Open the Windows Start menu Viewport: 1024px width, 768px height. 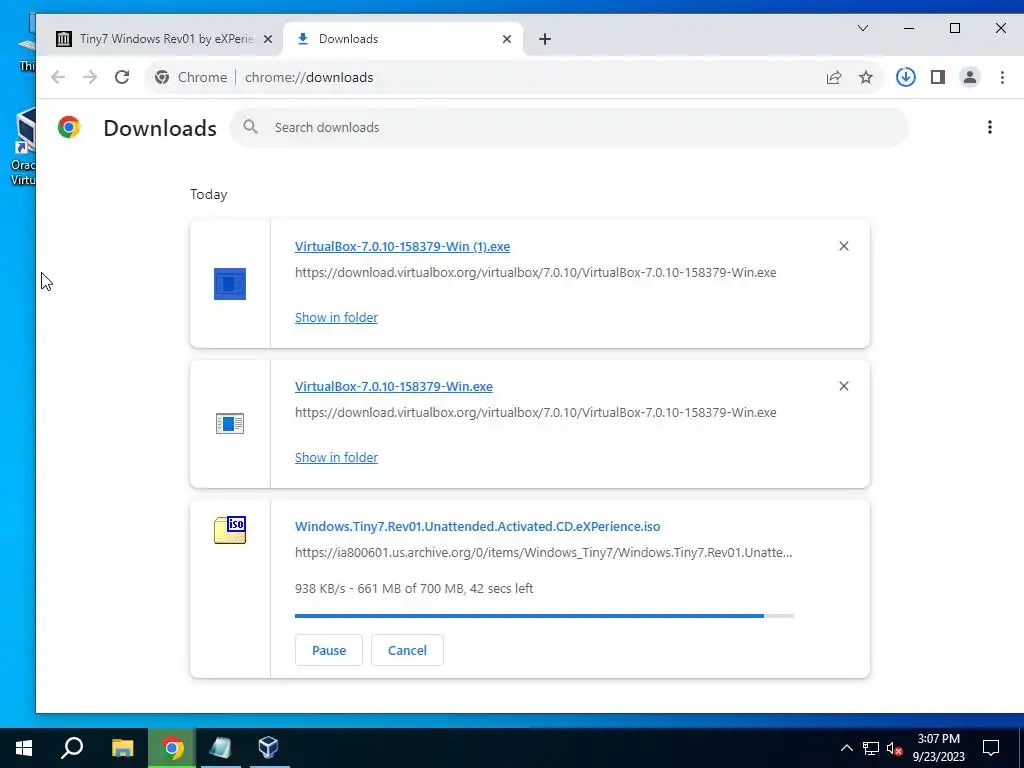pos(24,748)
